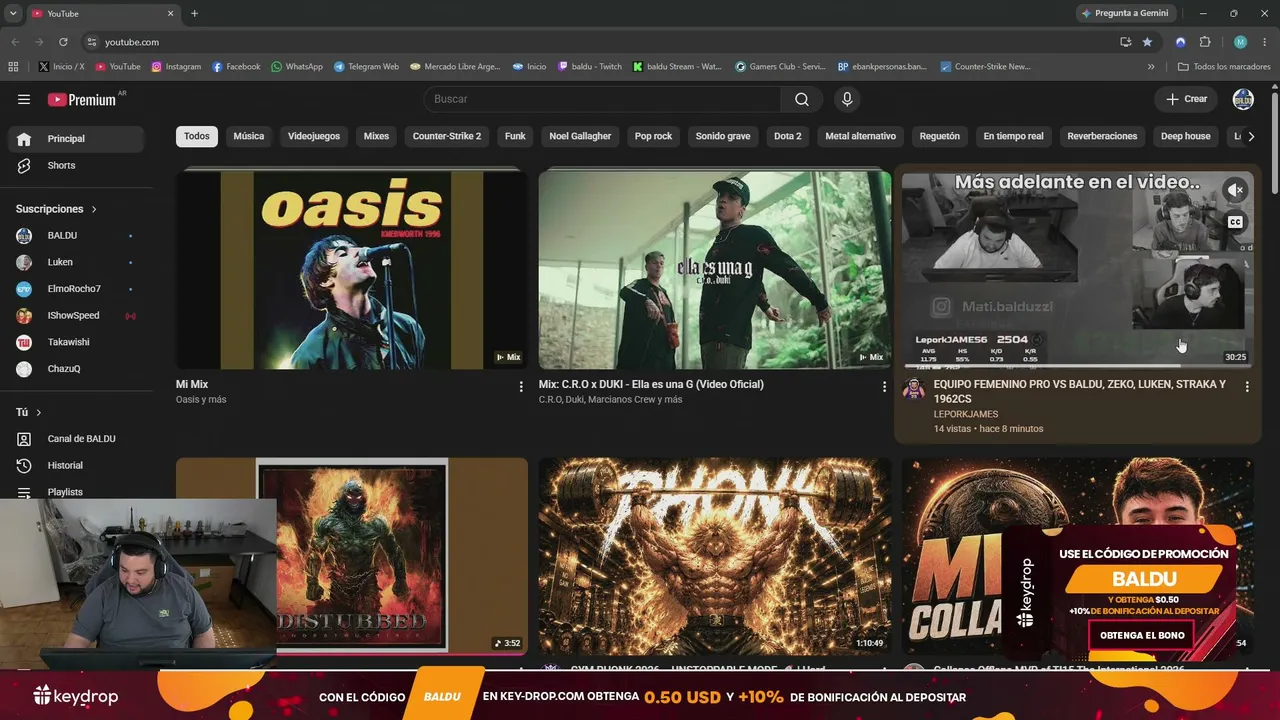Viewport: 1280px width, 720px height.
Task: Click the LEPORKJAMES channel avatar
Action: click(x=914, y=389)
